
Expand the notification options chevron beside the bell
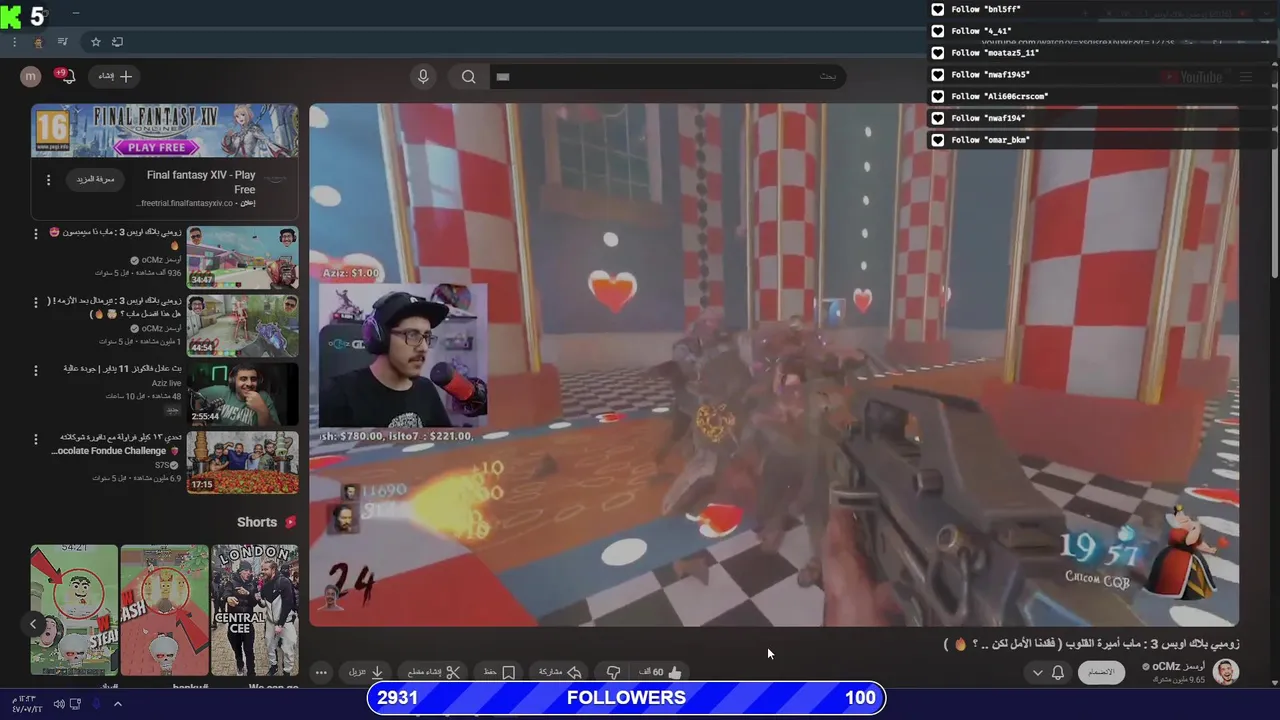click(1037, 672)
